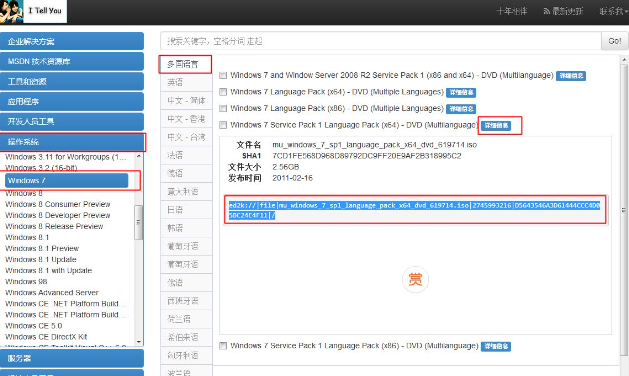Screen dimensions: 629x376
Task: Select Windows 8.1 Preview entry
Action: pyautogui.click(x=42, y=248)
